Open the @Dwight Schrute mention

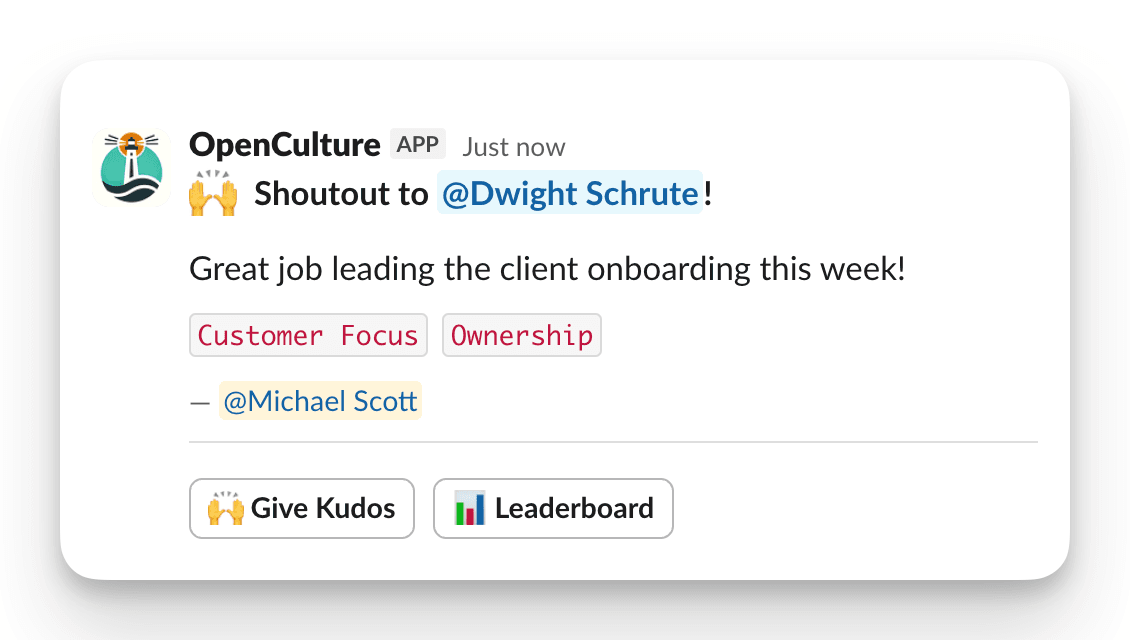[x=569, y=193]
